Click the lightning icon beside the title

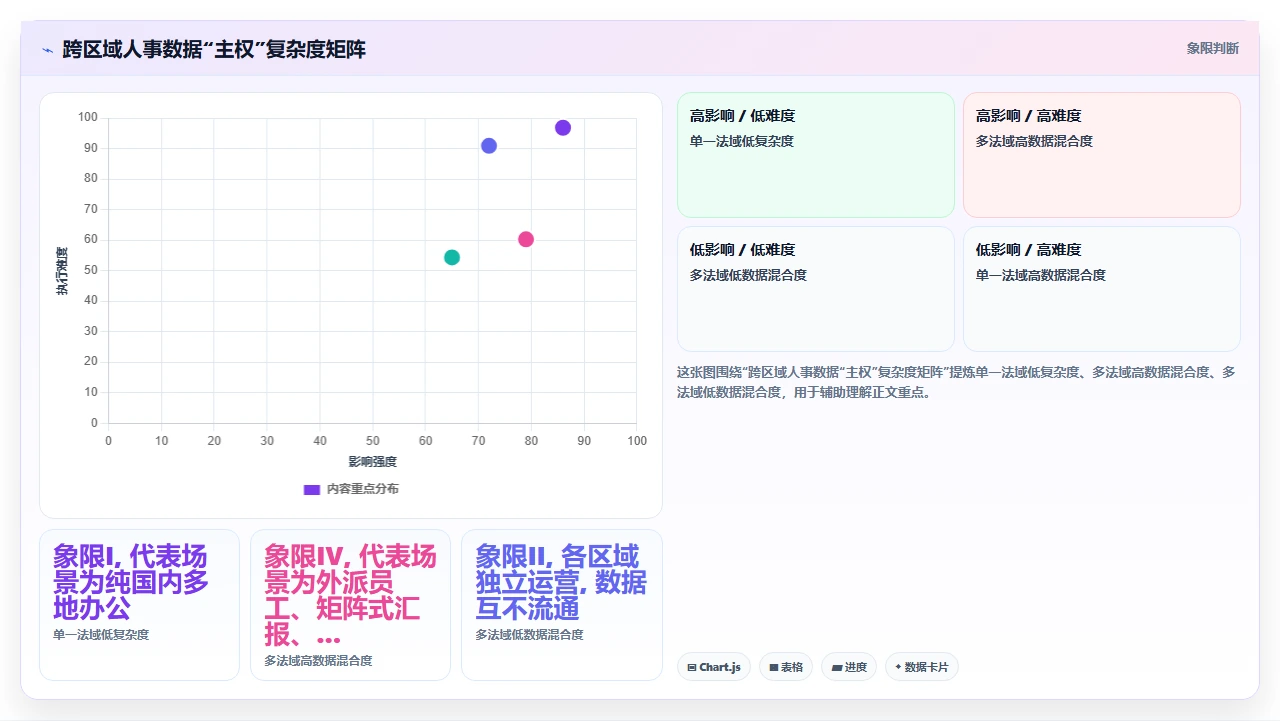[x=47, y=50]
